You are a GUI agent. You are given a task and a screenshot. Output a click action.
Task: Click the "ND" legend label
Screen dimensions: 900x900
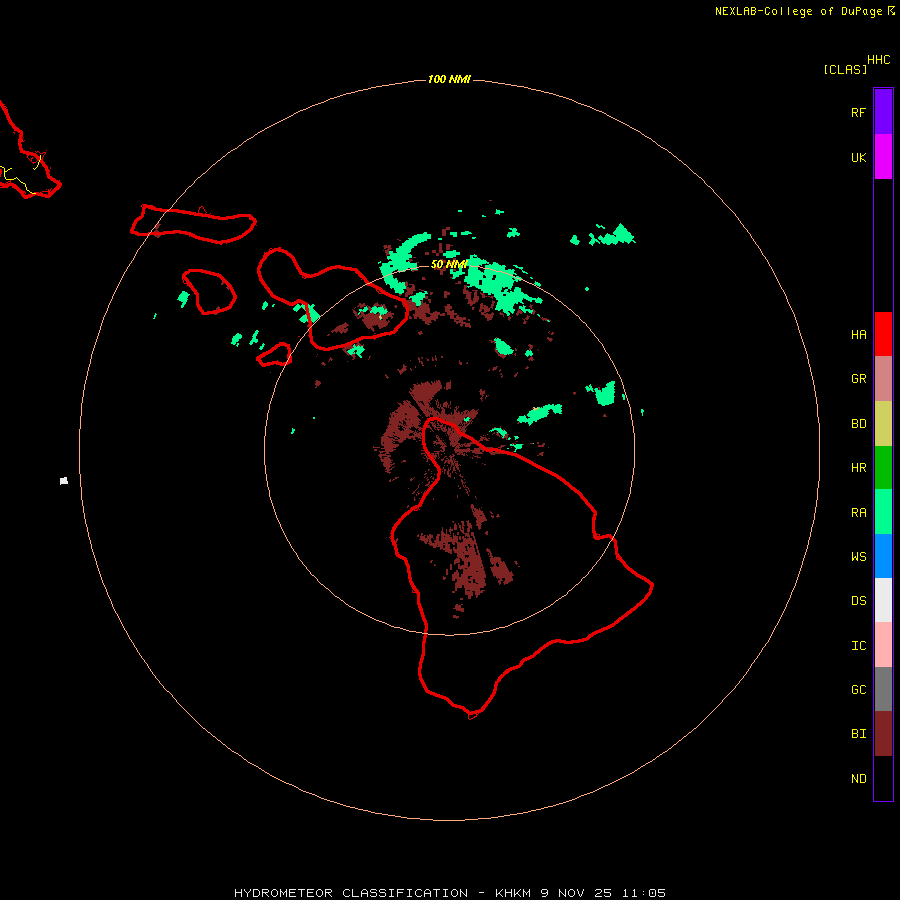coord(858,779)
